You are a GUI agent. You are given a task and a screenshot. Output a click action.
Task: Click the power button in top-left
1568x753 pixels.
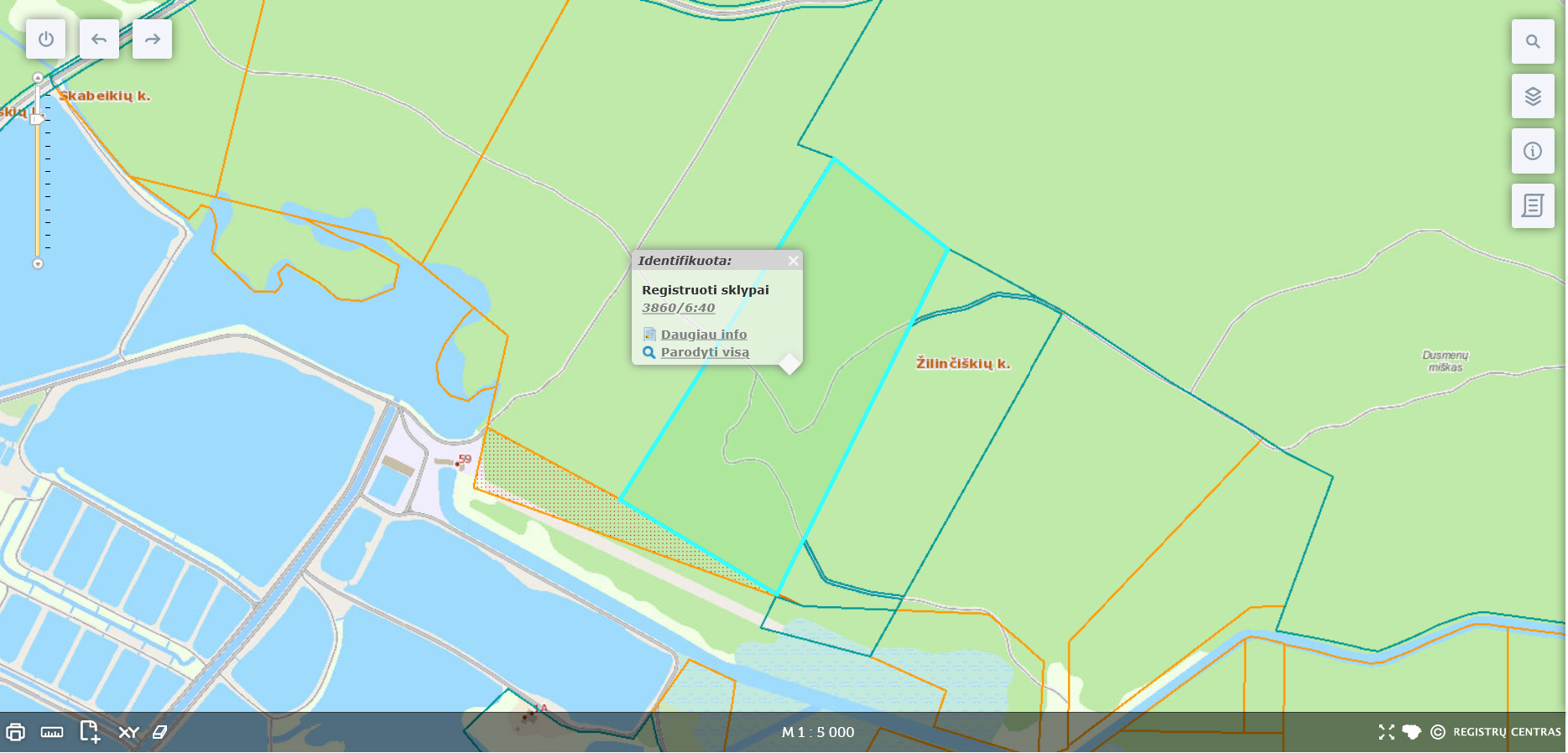point(46,39)
